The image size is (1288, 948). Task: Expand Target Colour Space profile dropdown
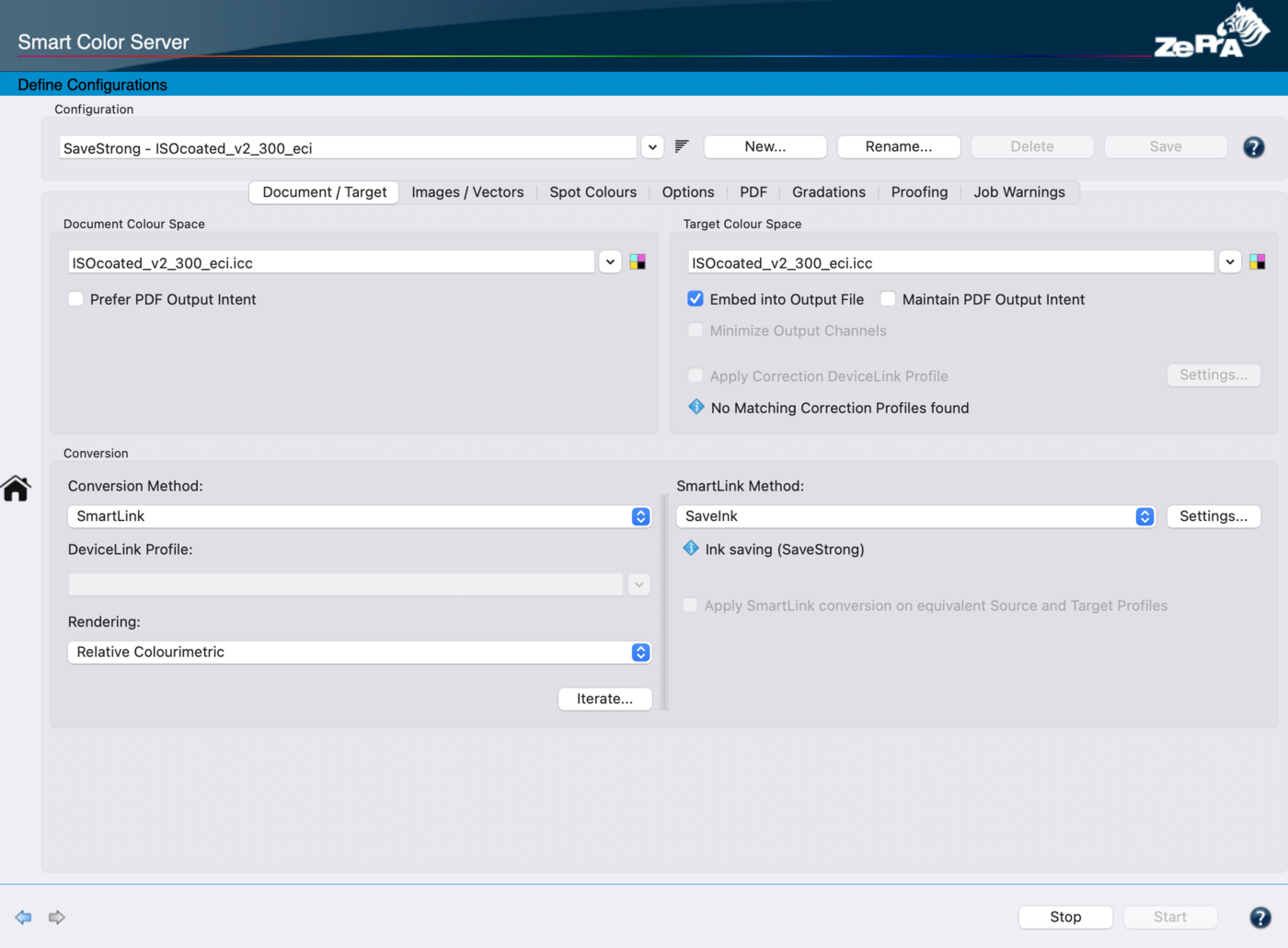pos(1230,262)
